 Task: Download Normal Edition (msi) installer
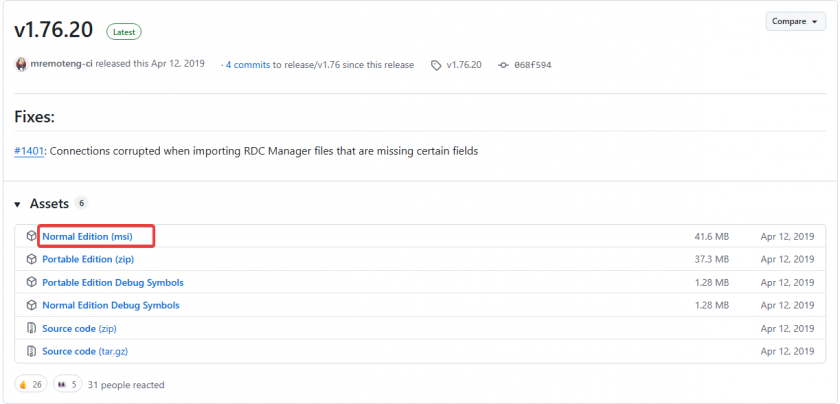pos(101,236)
